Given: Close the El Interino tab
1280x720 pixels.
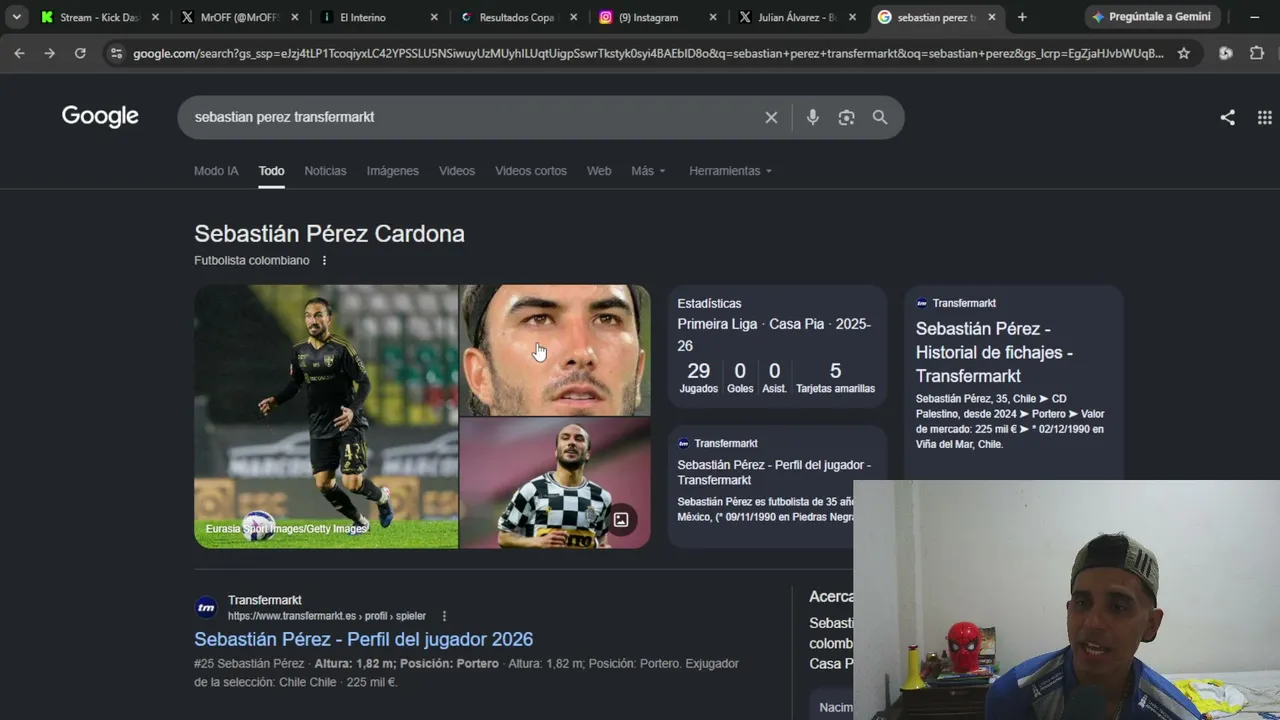Looking at the screenshot, I should (x=434, y=17).
